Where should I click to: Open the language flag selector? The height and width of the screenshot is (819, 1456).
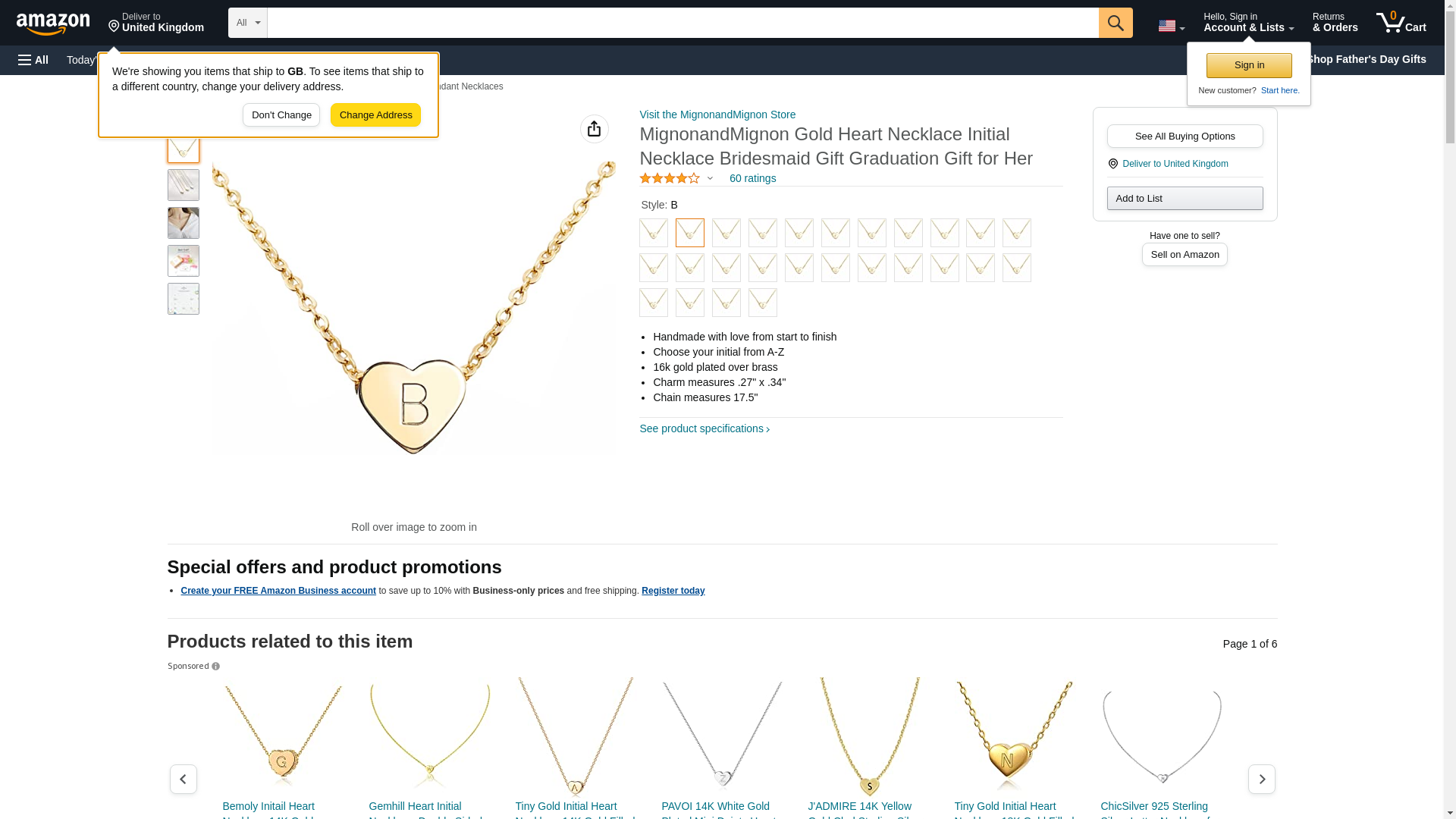[x=1171, y=26]
